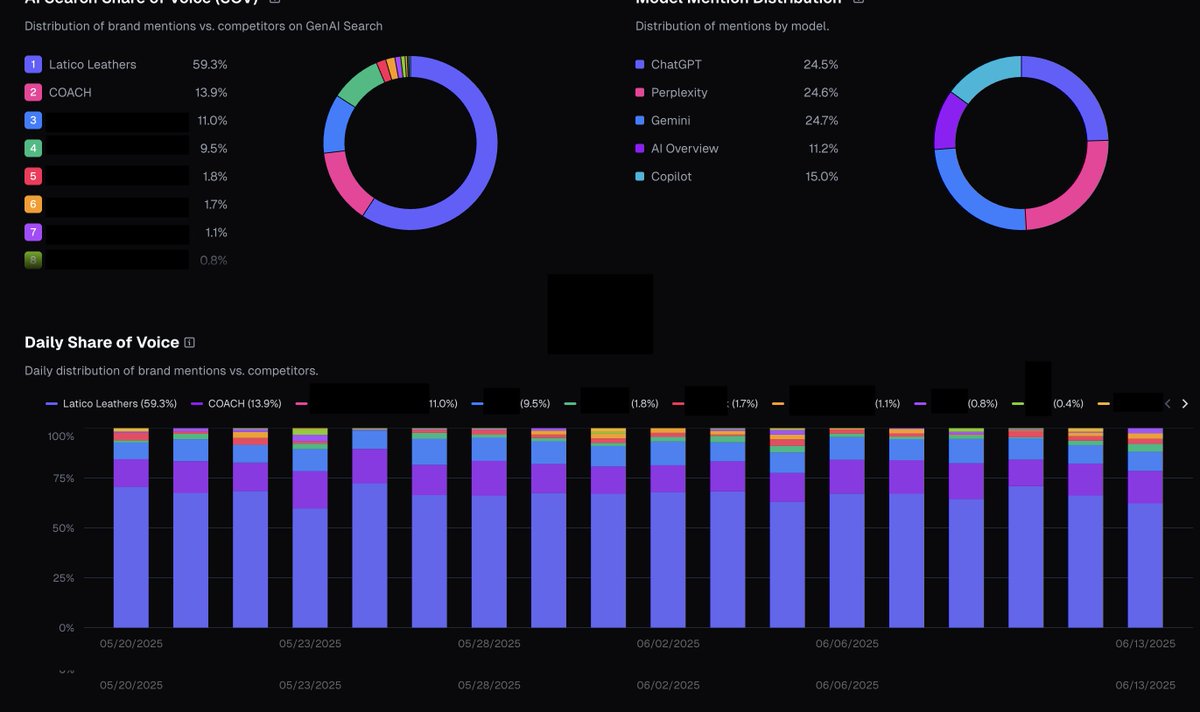Viewport: 1200px width, 712px height.
Task: Select the Latico Leathers segment of the 05/20/2025 bar
Action: pyautogui.click(x=131, y=557)
